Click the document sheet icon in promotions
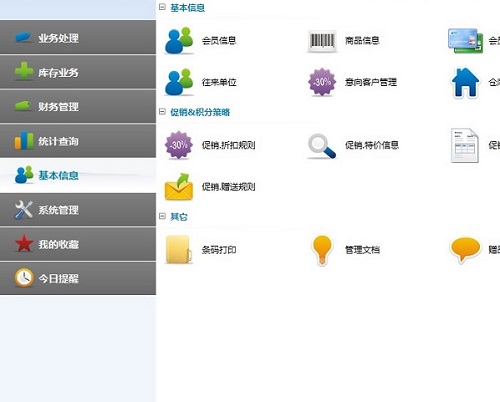 click(465, 145)
